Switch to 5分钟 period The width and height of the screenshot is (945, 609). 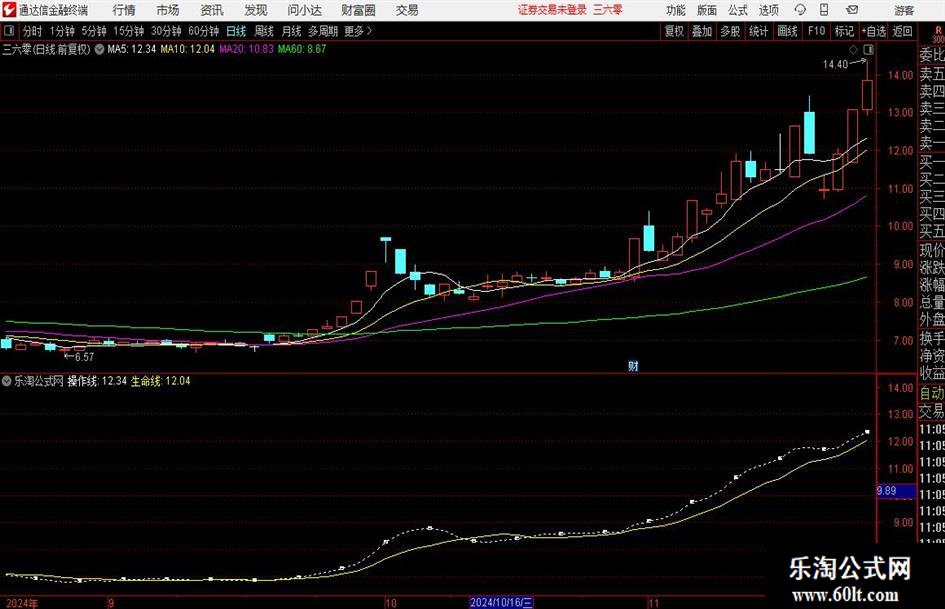(93, 31)
